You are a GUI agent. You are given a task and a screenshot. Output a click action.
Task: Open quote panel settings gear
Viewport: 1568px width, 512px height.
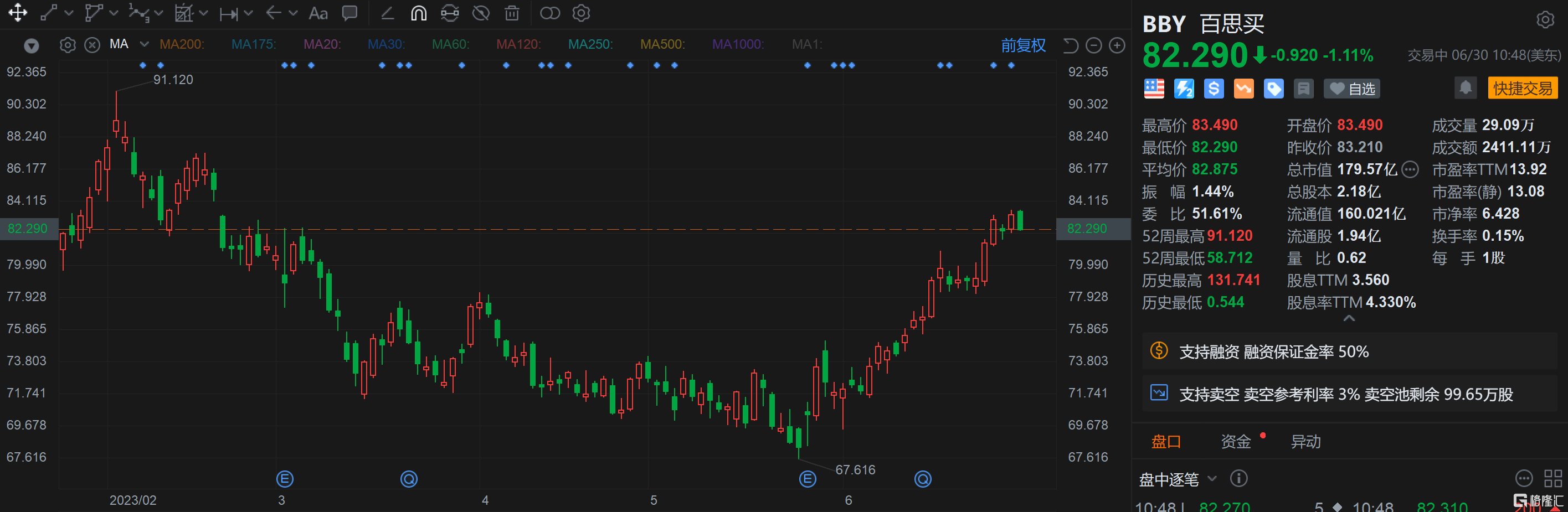pos(1545,20)
